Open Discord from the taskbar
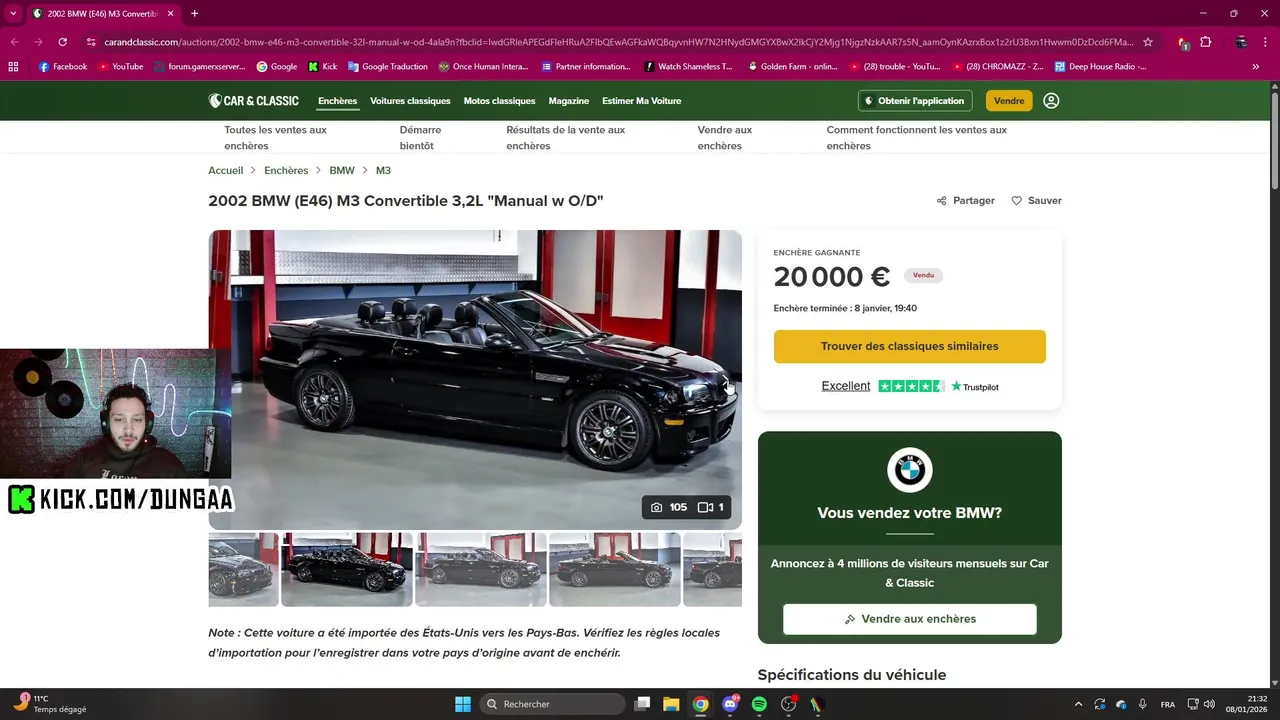The height and width of the screenshot is (720, 1280). pyautogui.click(x=730, y=704)
